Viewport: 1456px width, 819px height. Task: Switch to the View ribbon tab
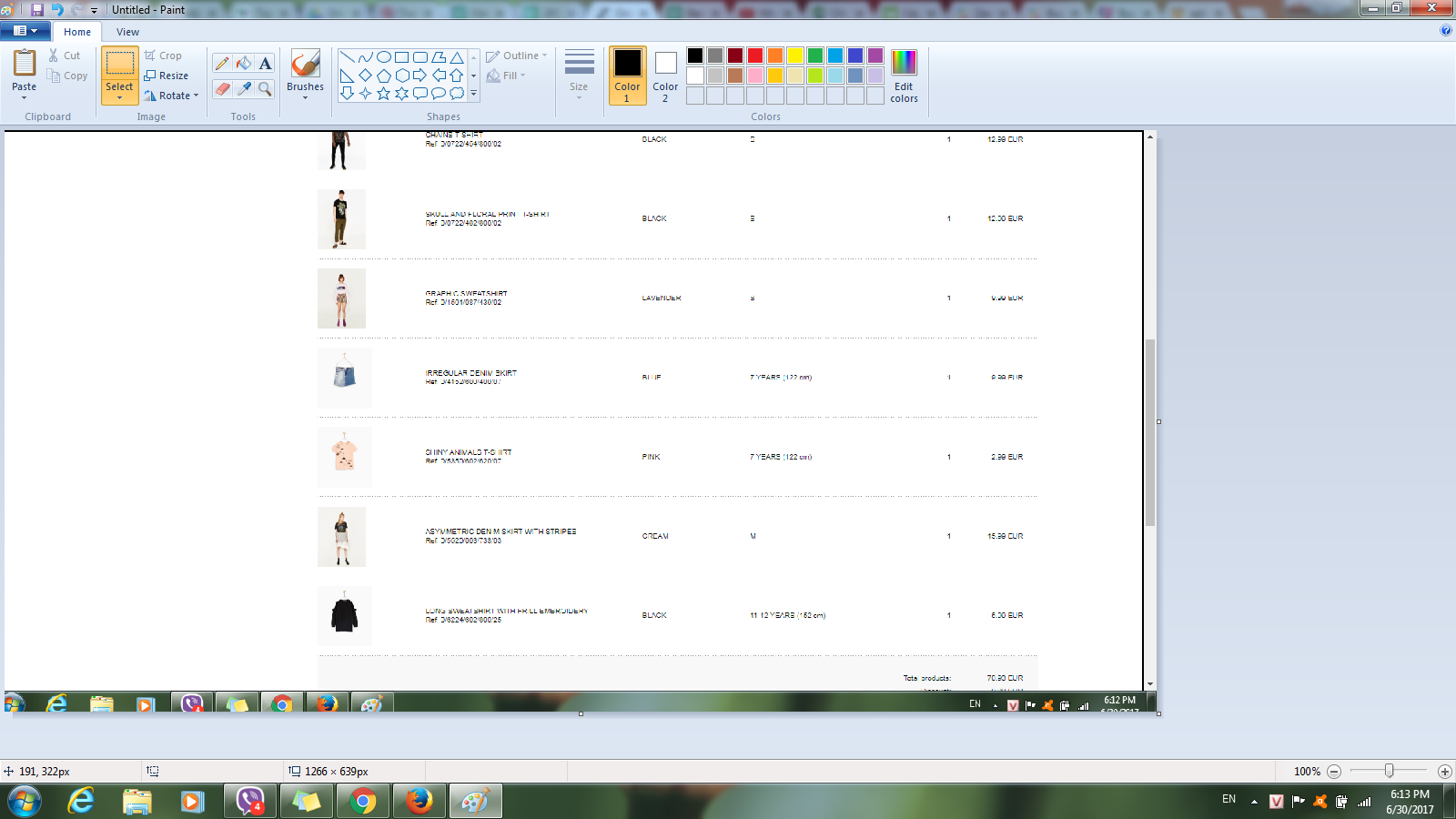[x=127, y=32]
